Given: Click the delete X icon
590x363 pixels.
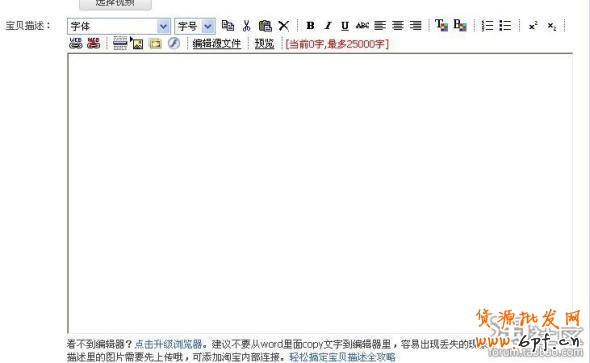Looking at the screenshot, I should pyautogui.click(x=284, y=26).
